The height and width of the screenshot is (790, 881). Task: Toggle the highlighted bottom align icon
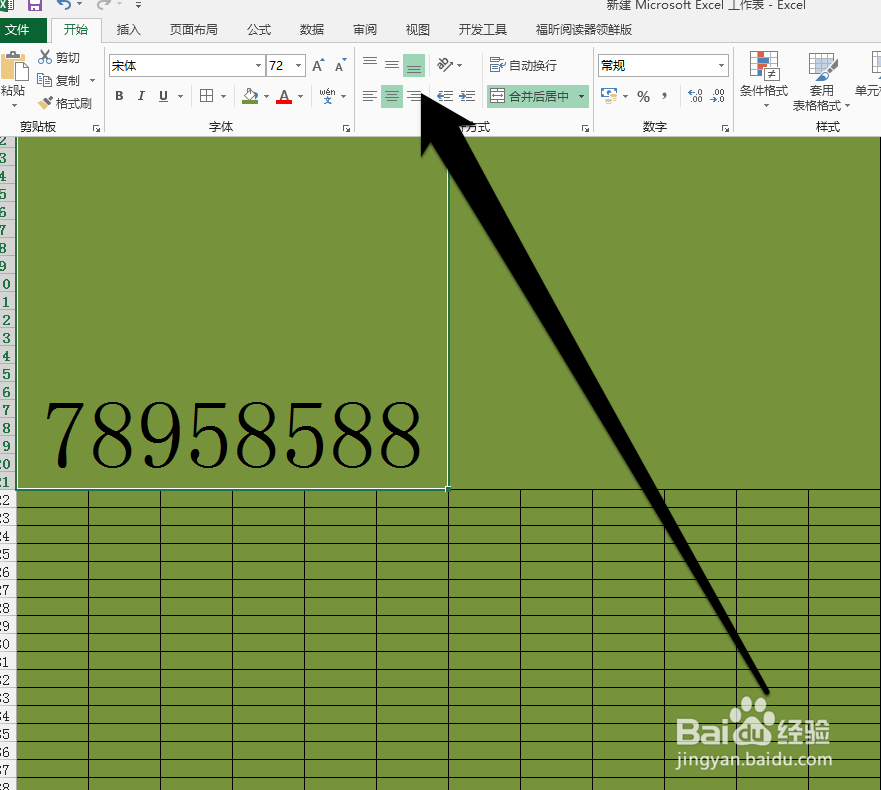(414, 65)
